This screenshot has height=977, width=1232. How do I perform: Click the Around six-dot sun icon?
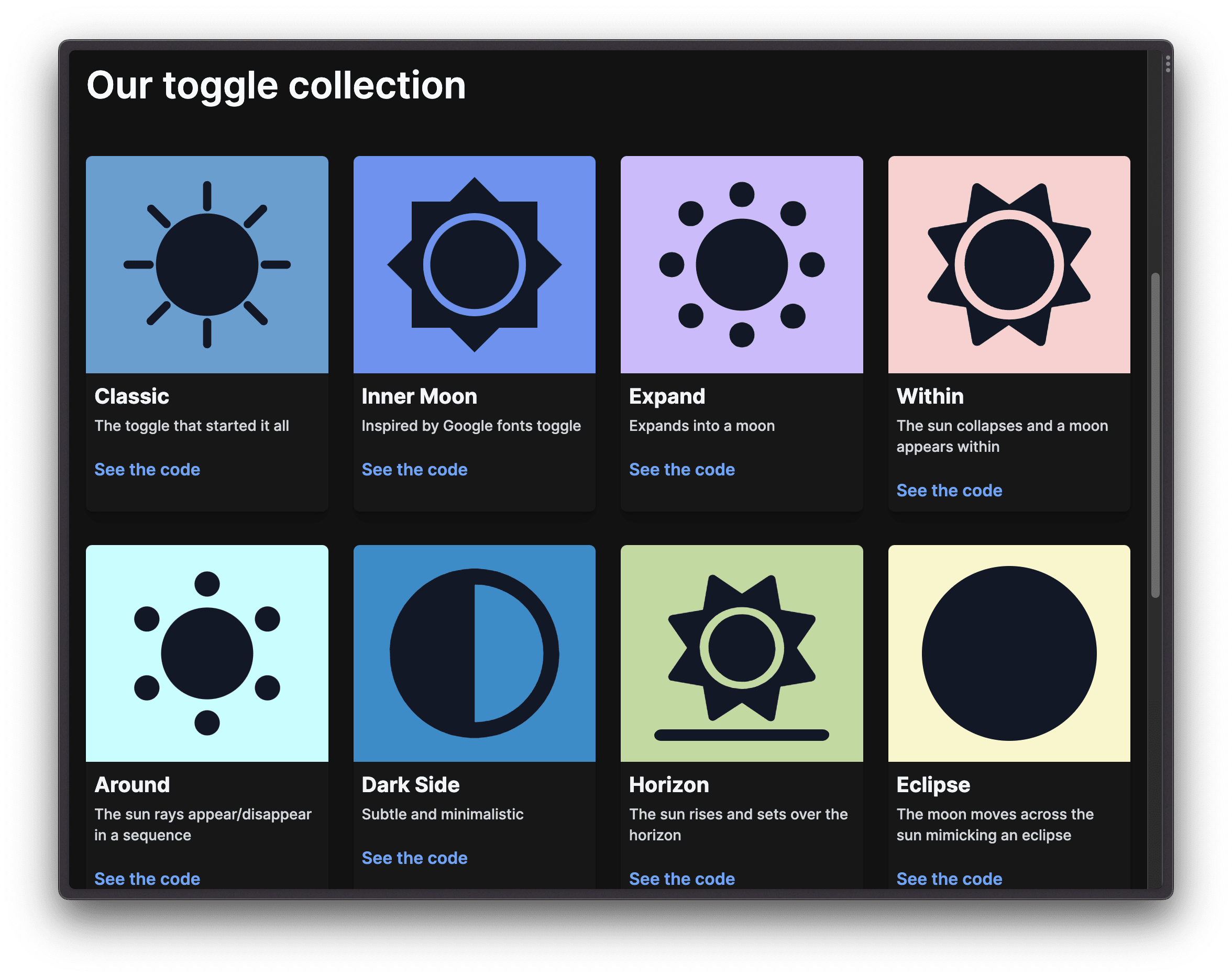pos(207,653)
